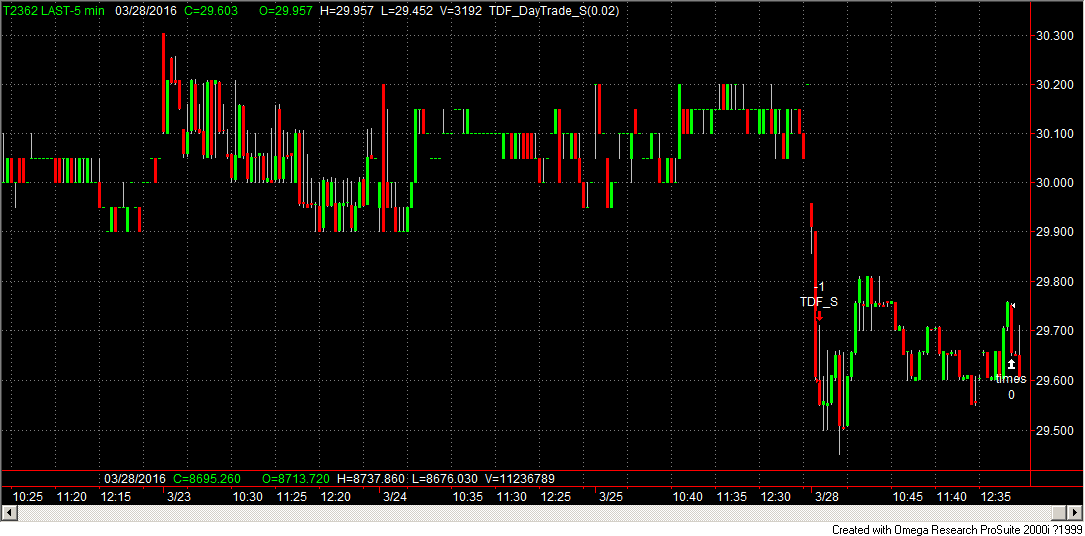
Task: Click the 11:35 time label
Action: (732, 497)
